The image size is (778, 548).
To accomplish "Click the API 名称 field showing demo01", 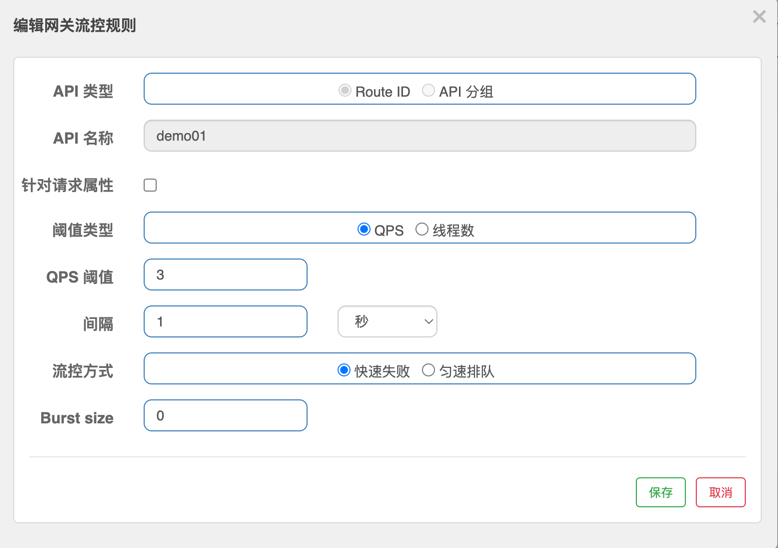I will tap(419, 136).
